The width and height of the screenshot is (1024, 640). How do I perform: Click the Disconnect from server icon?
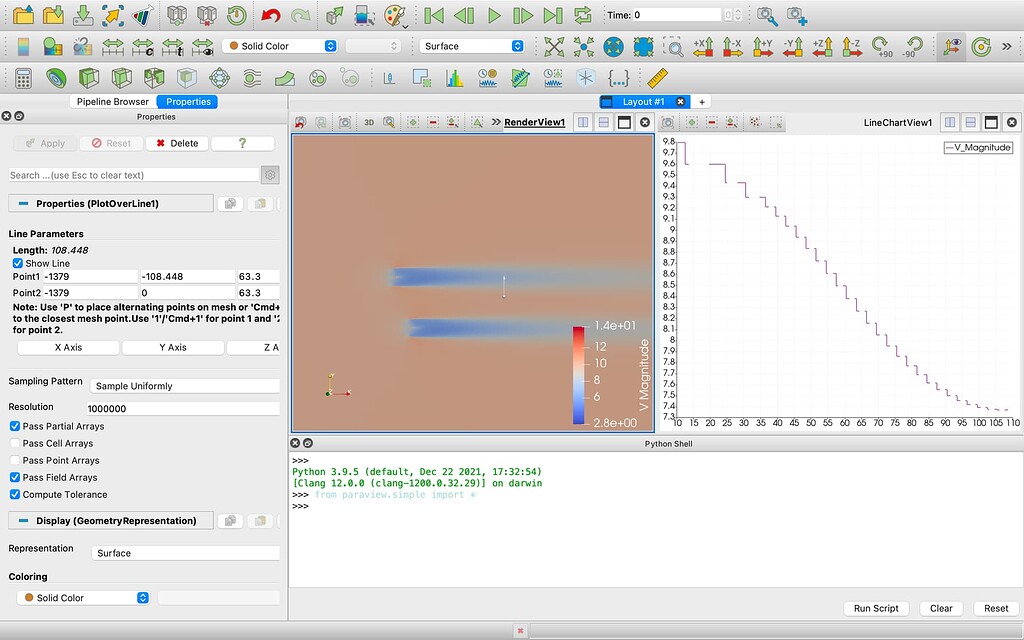click(x=206, y=14)
